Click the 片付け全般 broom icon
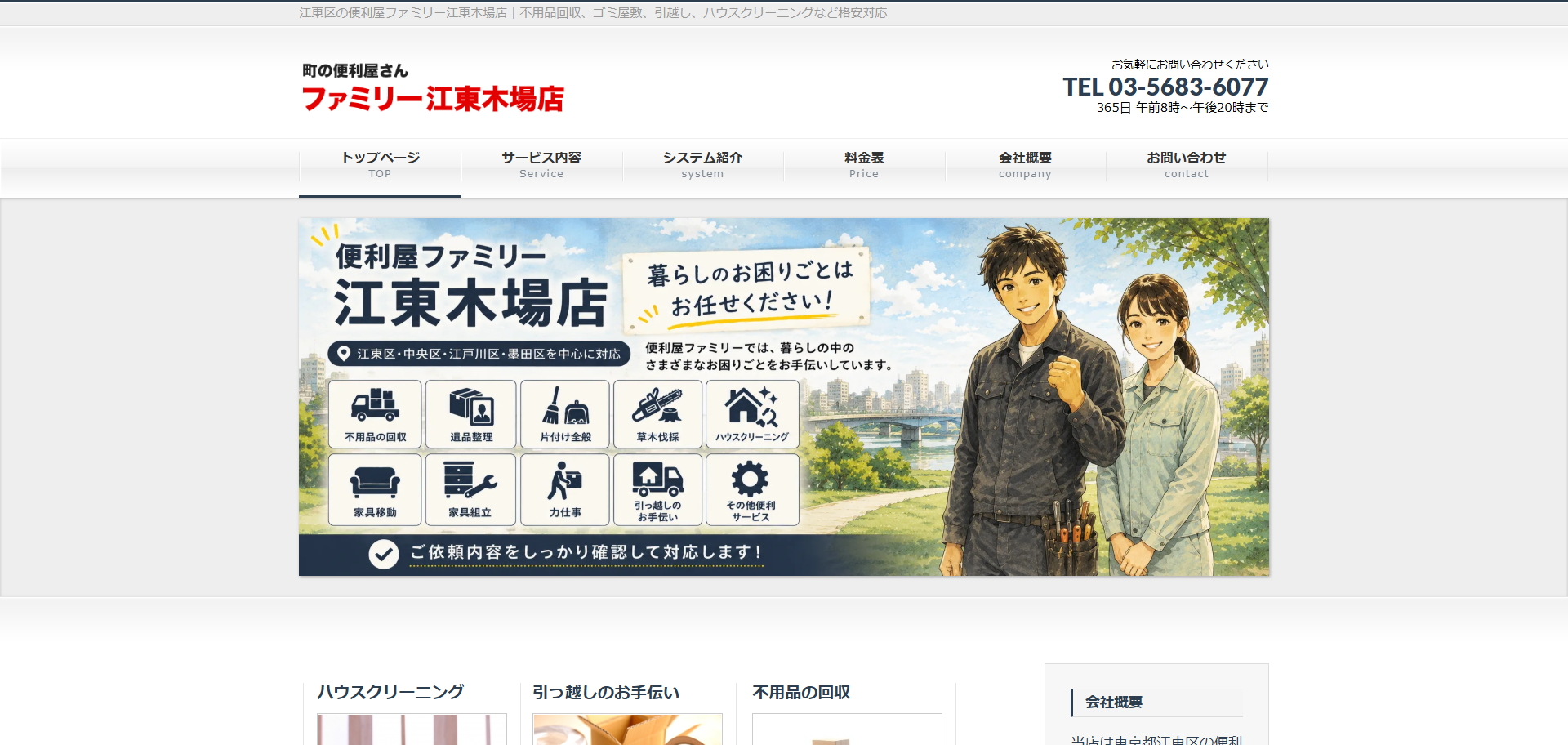This screenshot has height=745, width=1568. tap(565, 406)
